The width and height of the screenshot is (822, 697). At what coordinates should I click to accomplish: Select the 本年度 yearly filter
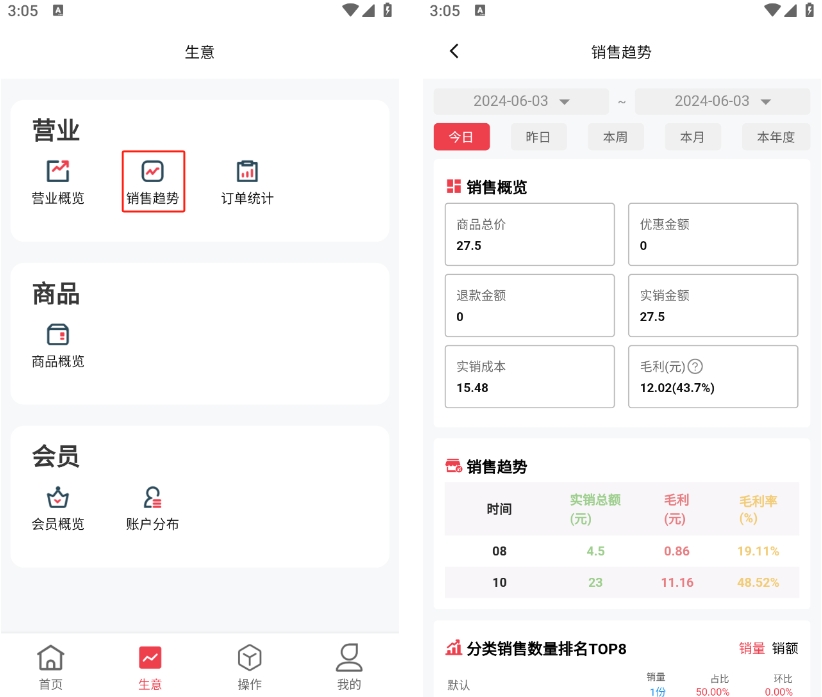click(x=775, y=137)
